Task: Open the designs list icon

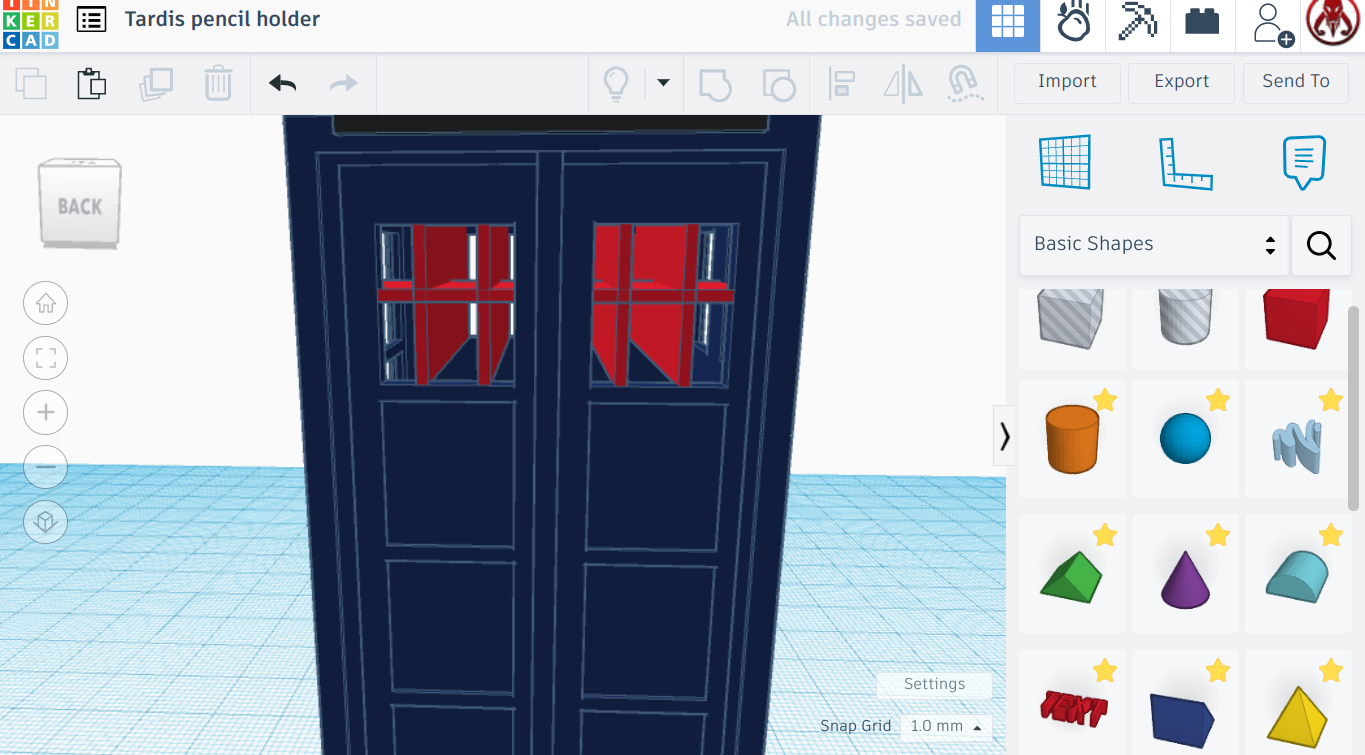Action: pyautogui.click(x=91, y=19)
